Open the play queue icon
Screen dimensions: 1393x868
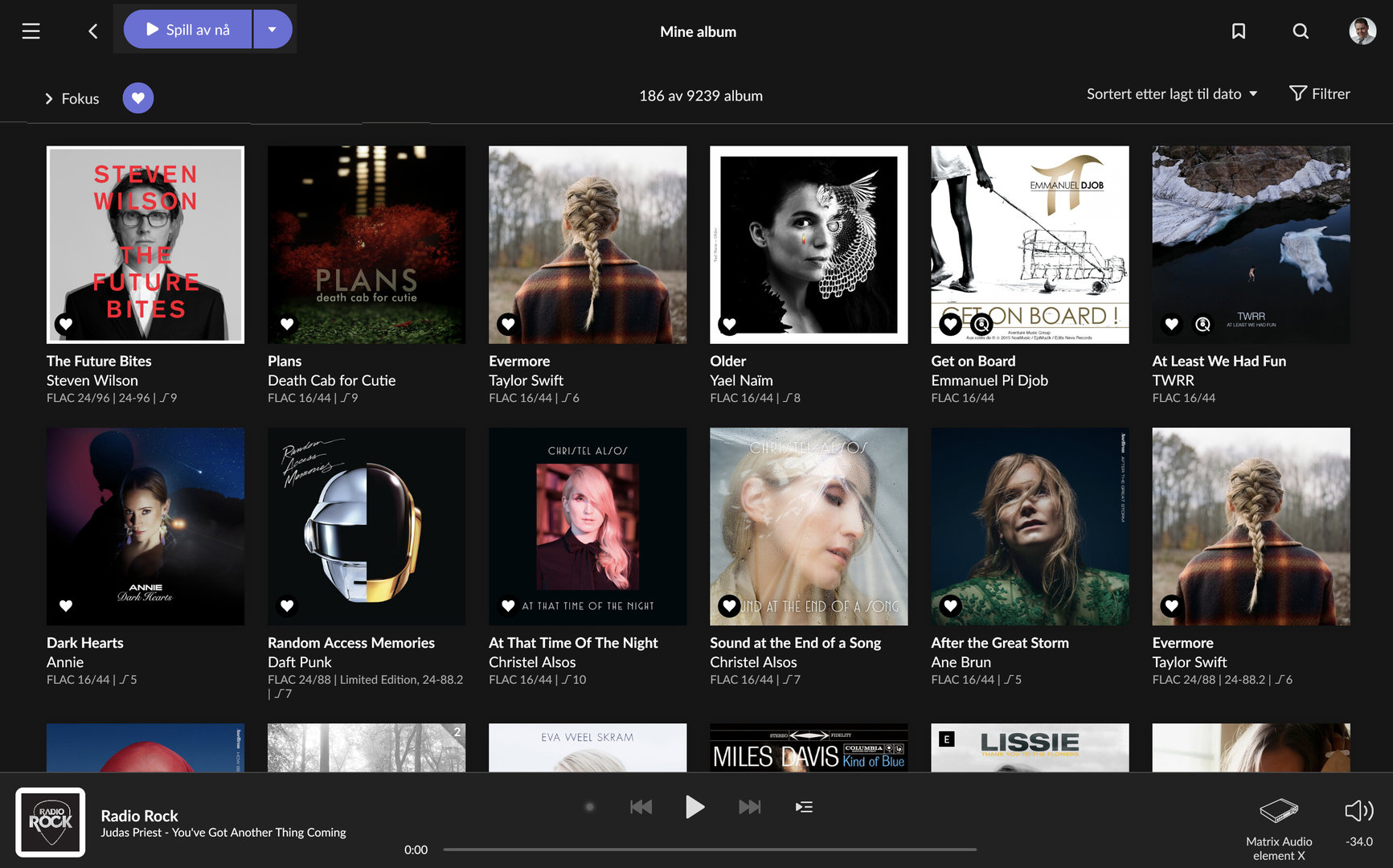pyautogui.click(x=804, y=807)
